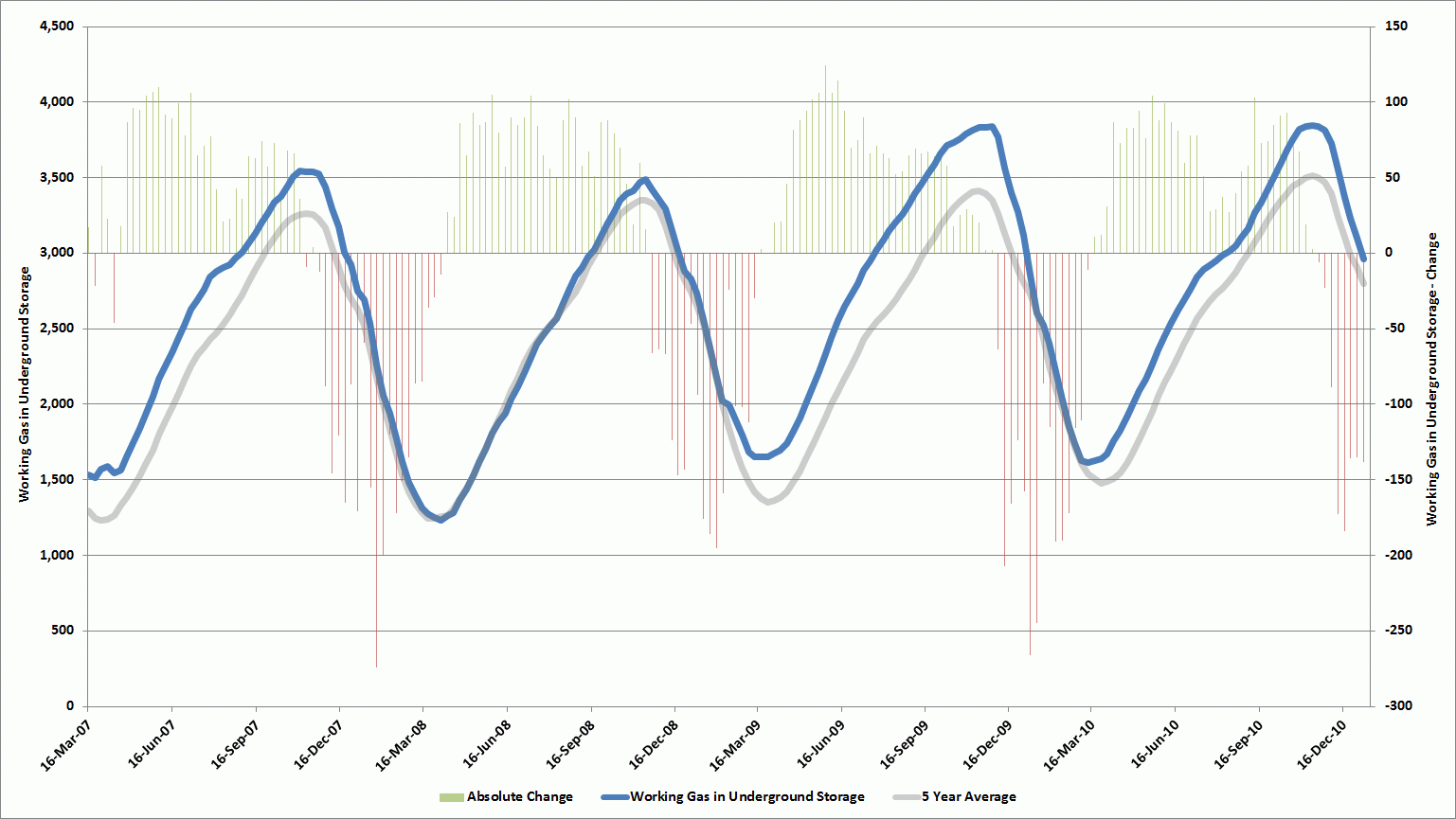The image size is (1456, 819).
Task: Click the 4,500 left axis value
Action: point(57,26)
